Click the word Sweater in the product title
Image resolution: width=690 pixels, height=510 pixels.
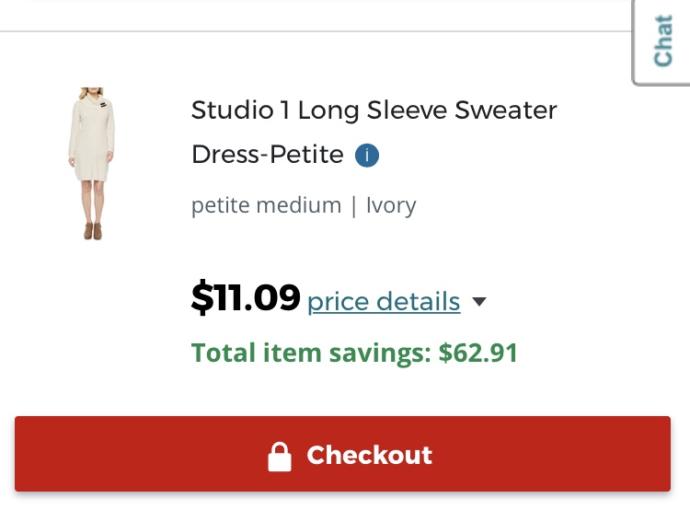pos(506,110)
